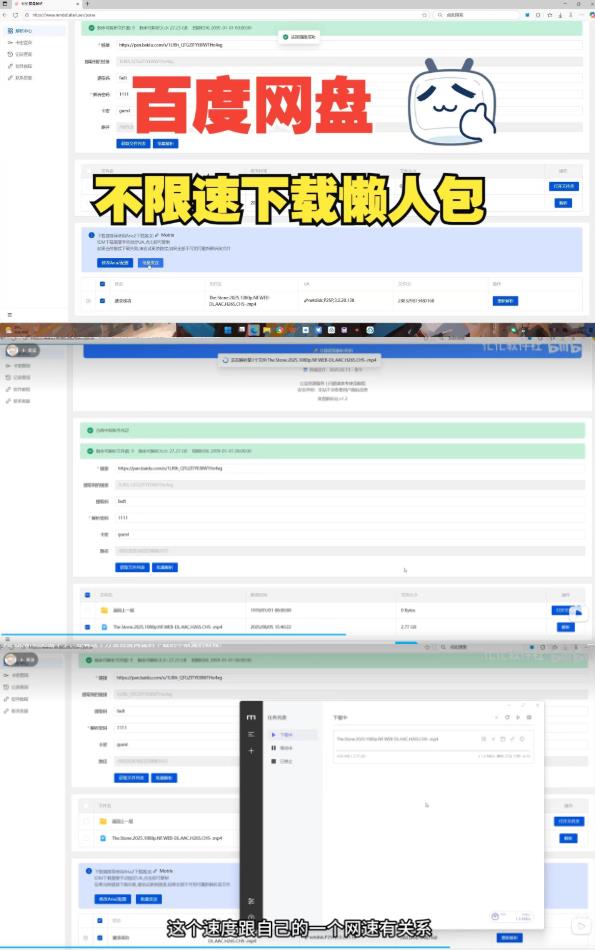Remove The.Stone.2025 task with its X icon in Motrix
The width and height of the screenshot is (595, 950).
[x=493, y=739]
